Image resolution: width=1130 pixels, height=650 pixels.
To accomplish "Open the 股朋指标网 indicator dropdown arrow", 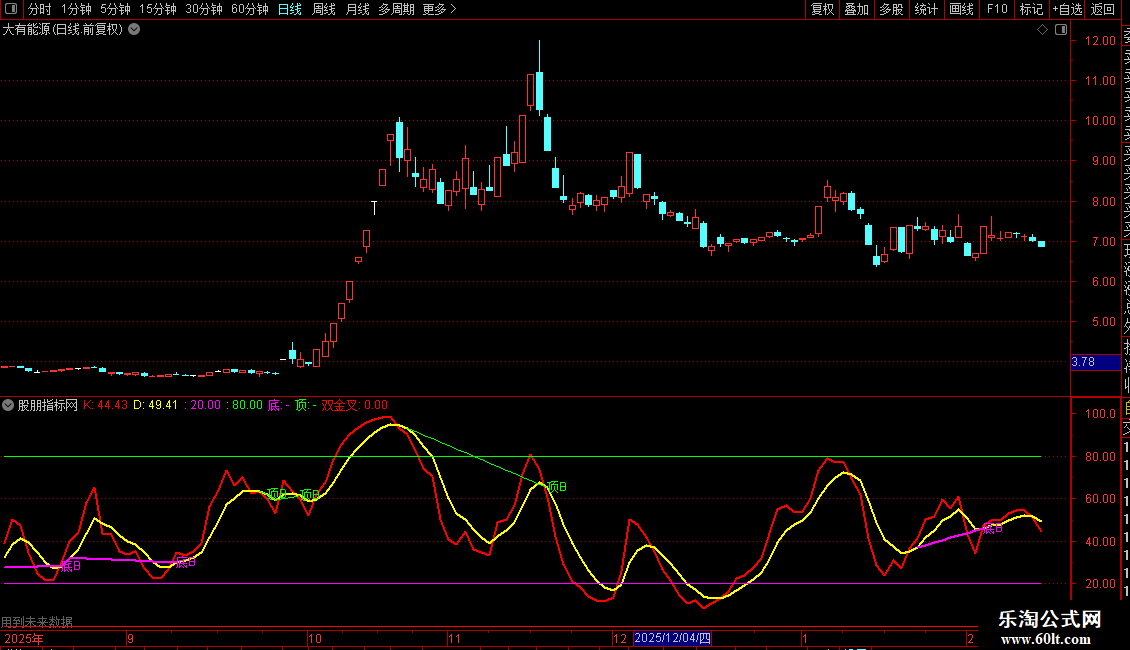I will (x=9, y=406).
